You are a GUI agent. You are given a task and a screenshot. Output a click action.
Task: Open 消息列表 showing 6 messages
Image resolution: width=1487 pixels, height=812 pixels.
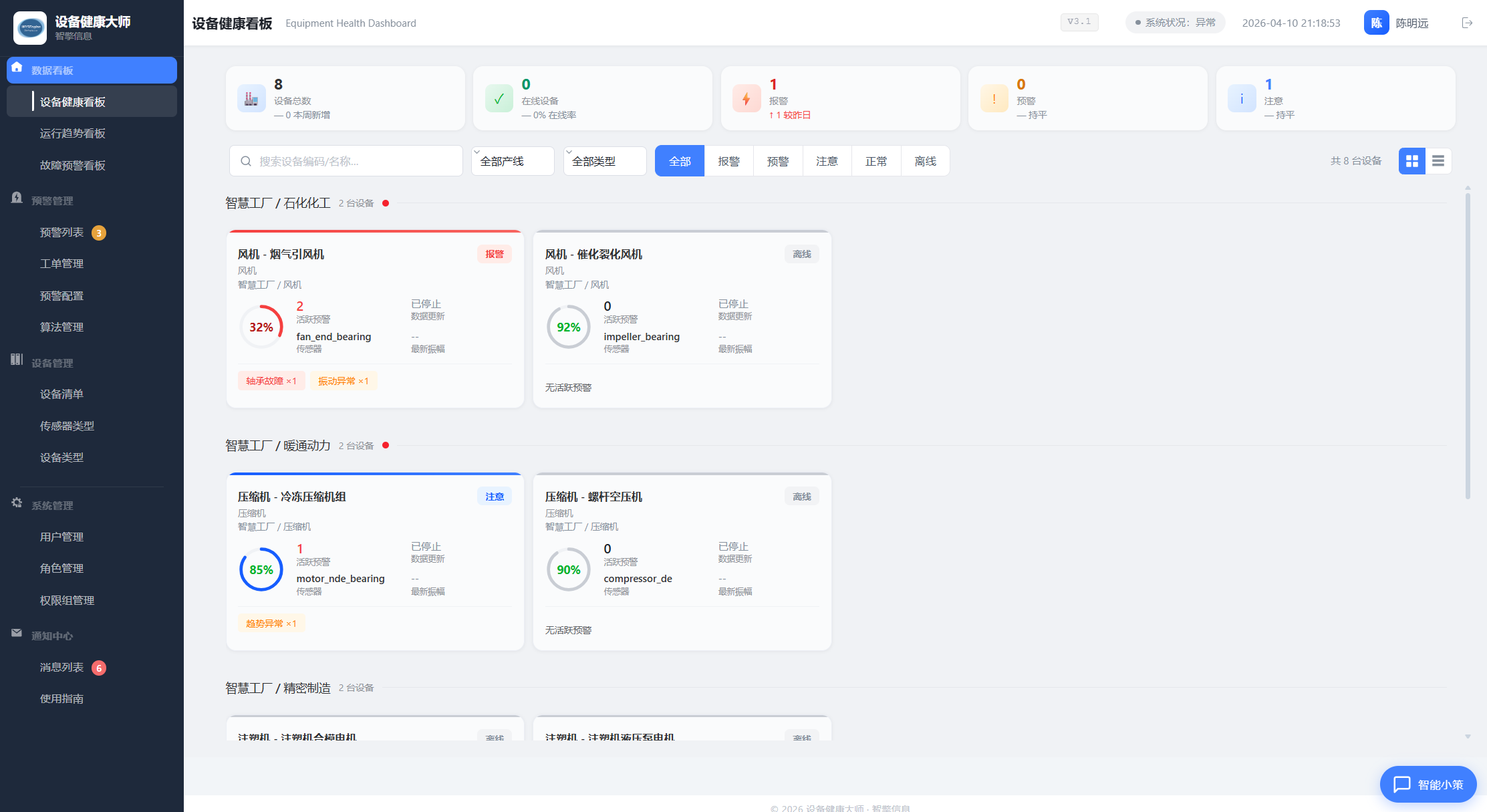click(x=61, y=667)
